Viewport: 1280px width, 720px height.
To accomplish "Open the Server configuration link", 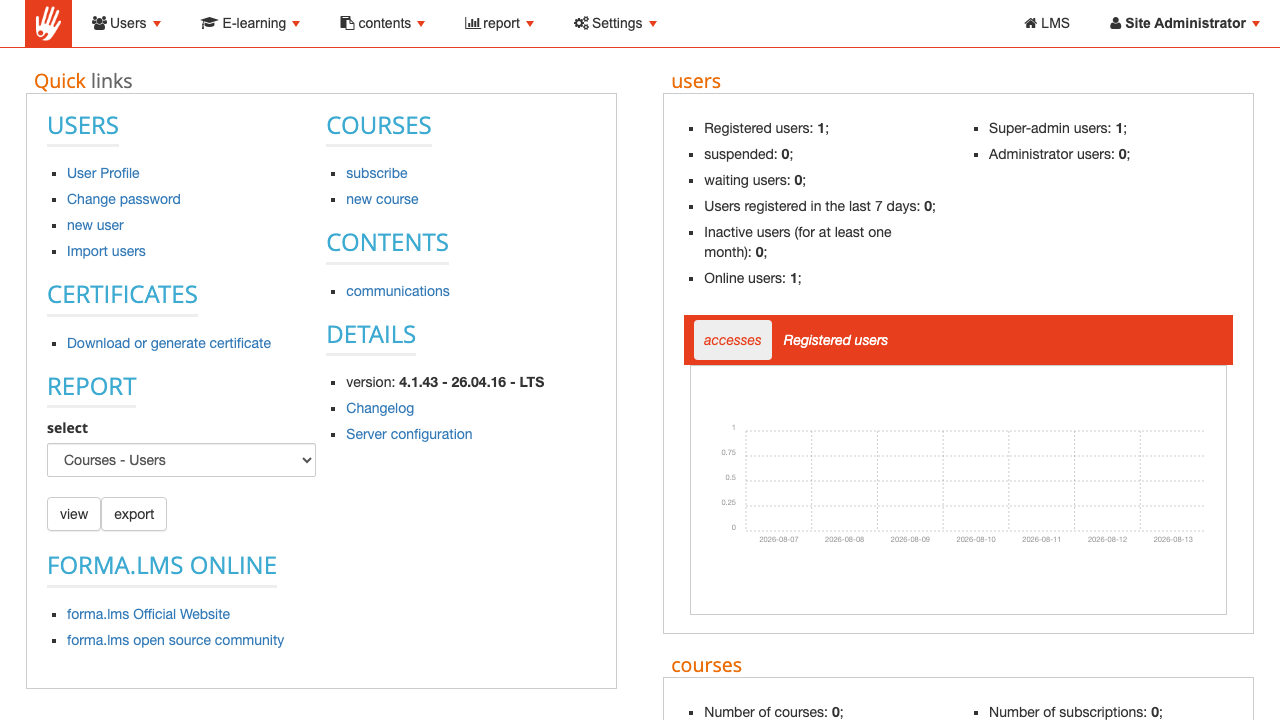I will 409,434.
